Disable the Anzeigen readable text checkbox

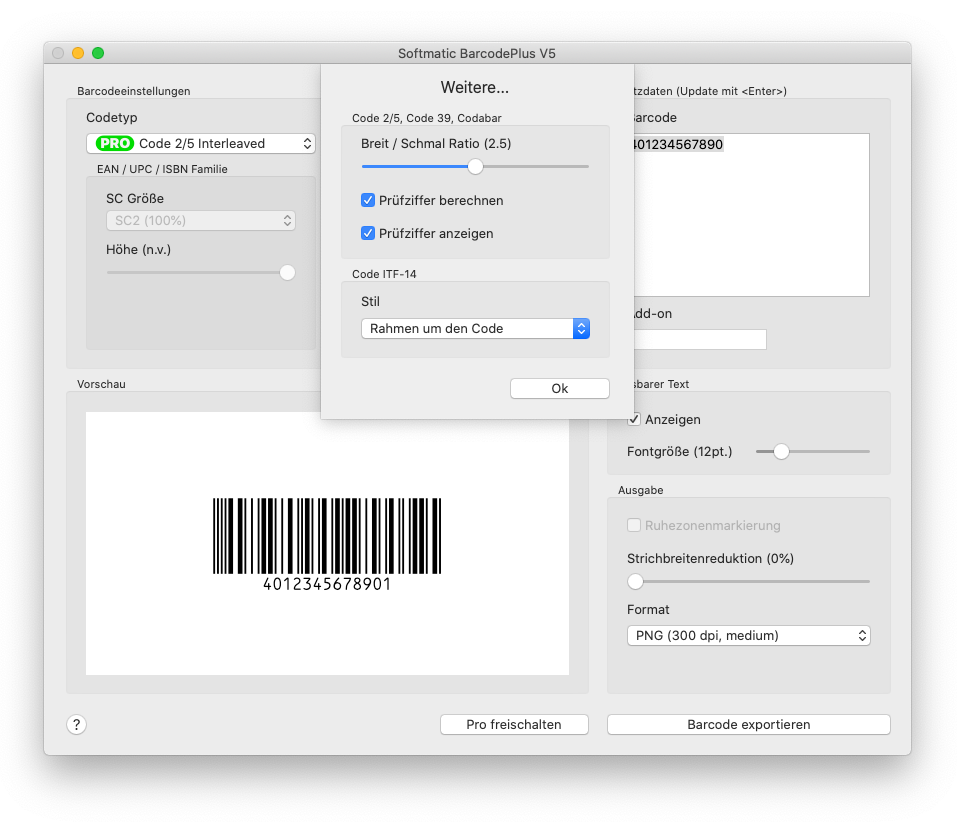634,420
